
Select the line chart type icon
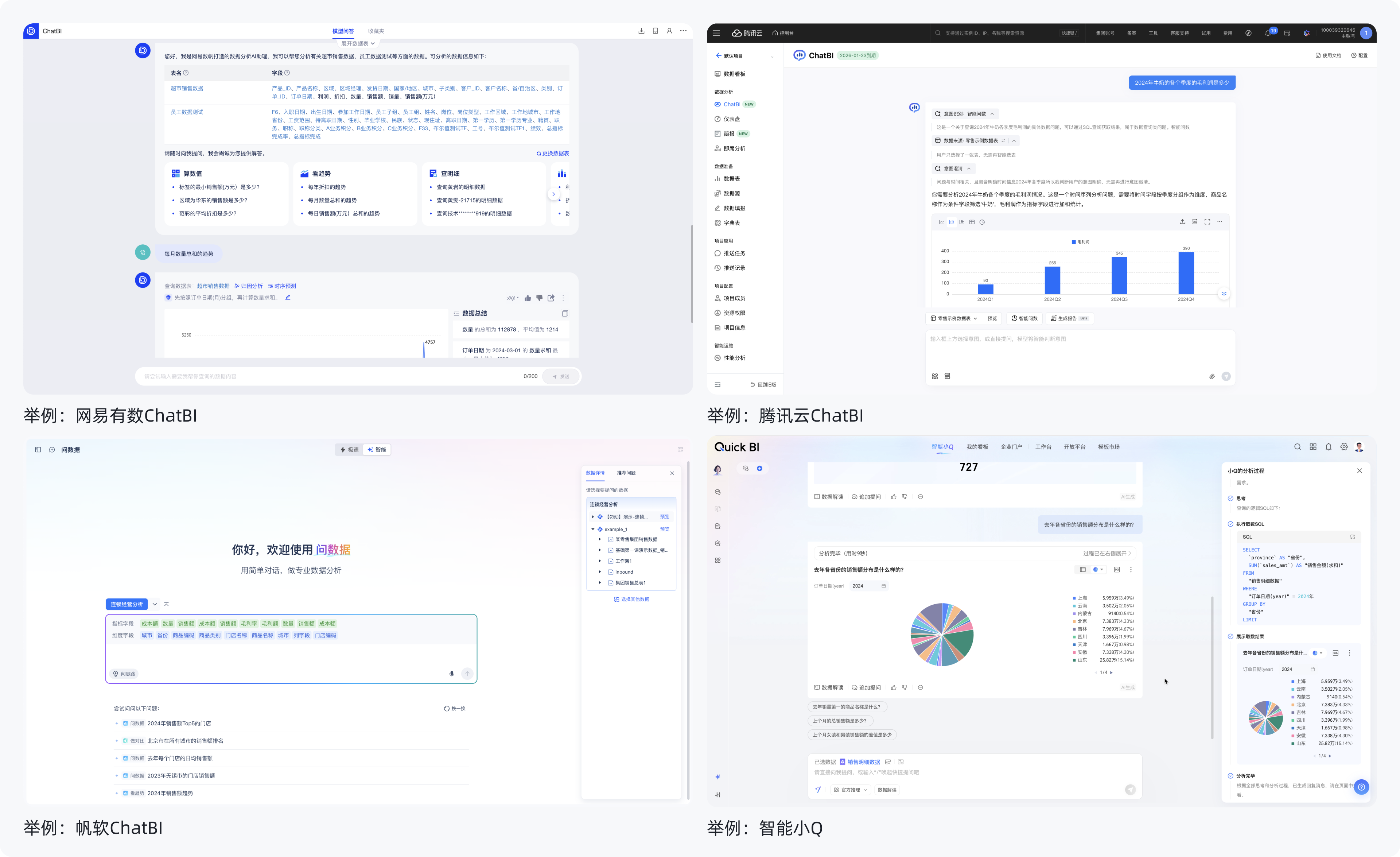tap(942, 222)
